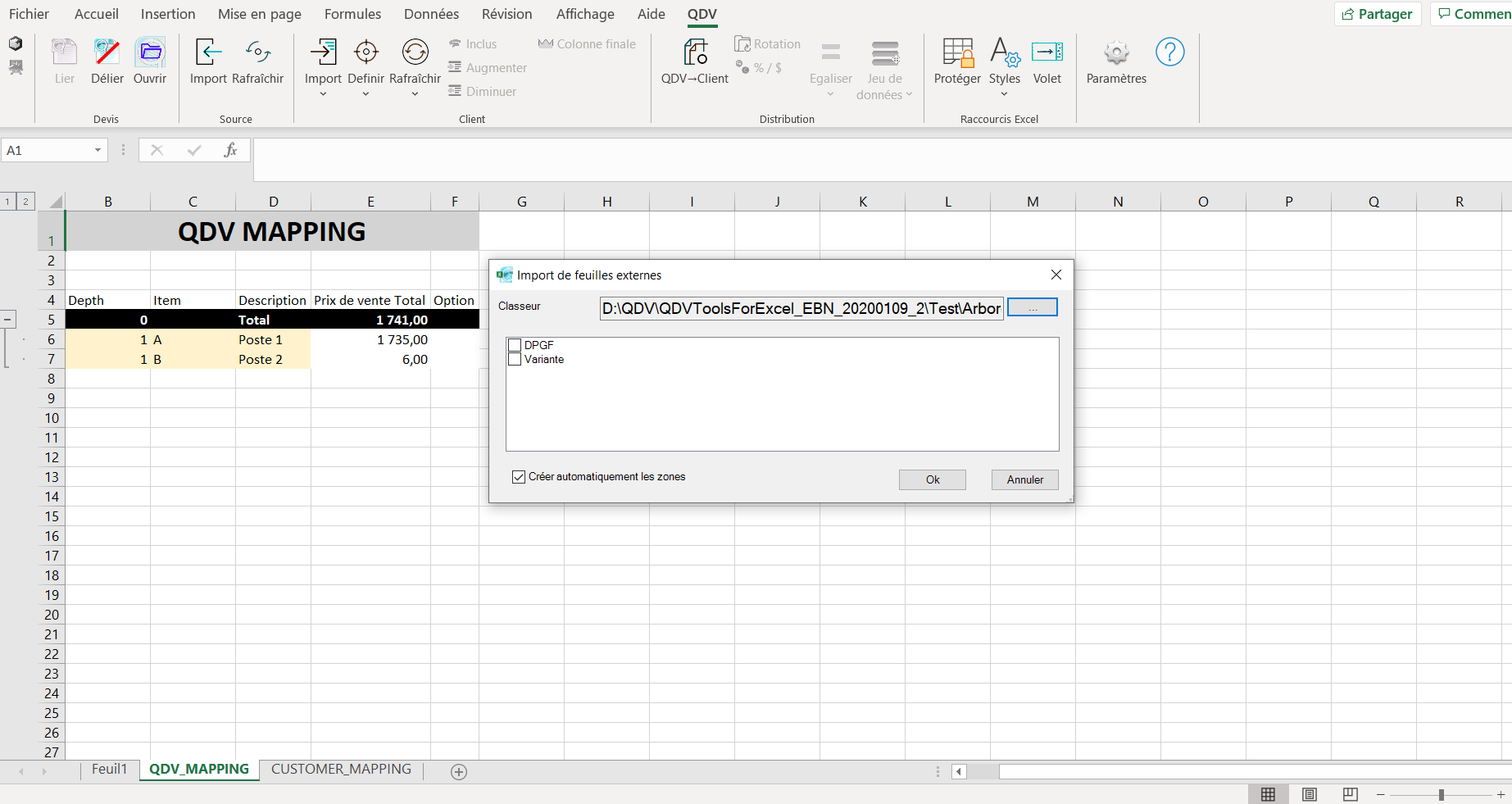Switch to the Formules ribbon tab
This screenshot has width=1512, height=804.
point(352,14)
